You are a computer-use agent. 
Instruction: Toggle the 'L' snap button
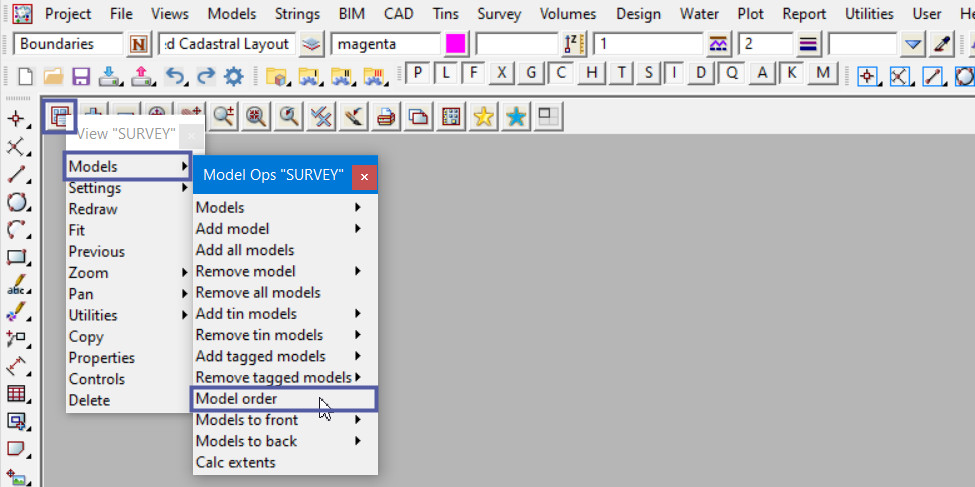(x=445, y=74)
